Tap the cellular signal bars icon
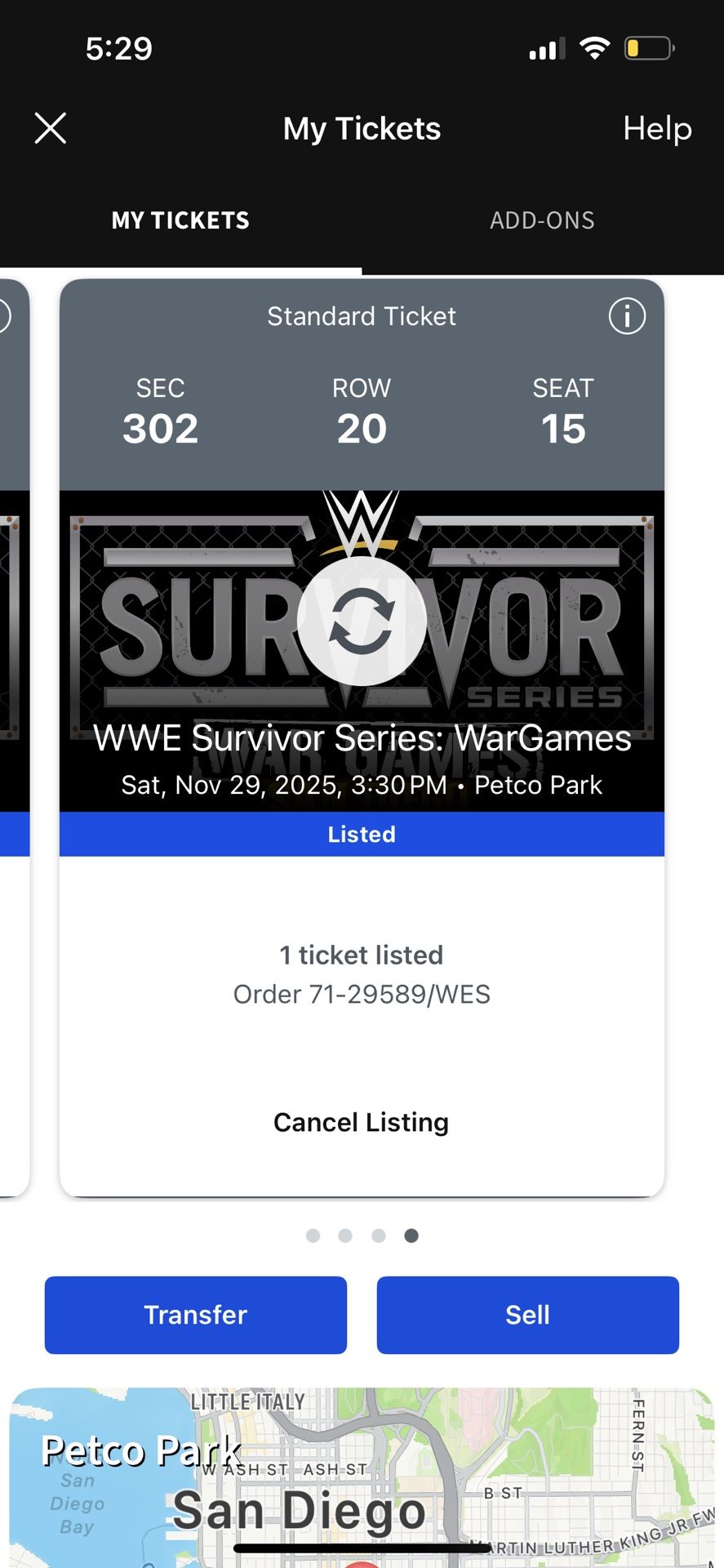The height and width of the screenshot is (1568, 724). (x=546, y=47)
